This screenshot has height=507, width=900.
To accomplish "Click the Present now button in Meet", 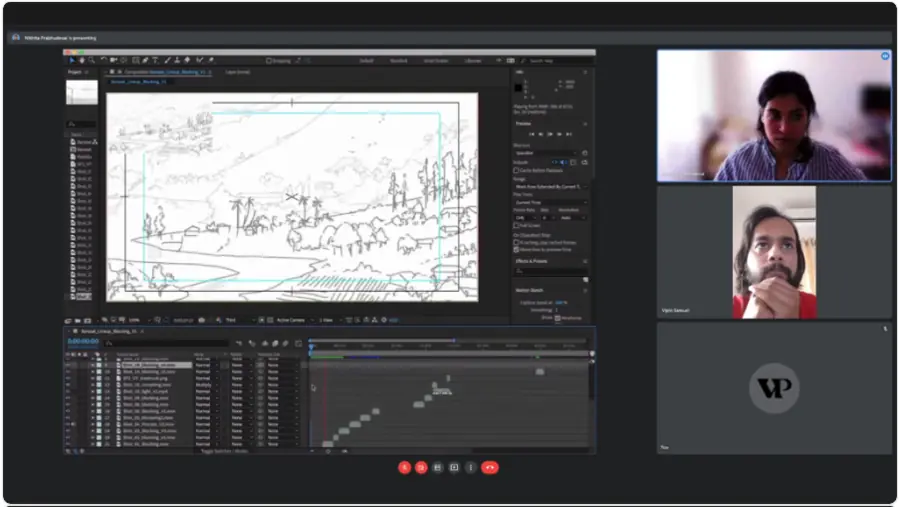I will (454, 467).
